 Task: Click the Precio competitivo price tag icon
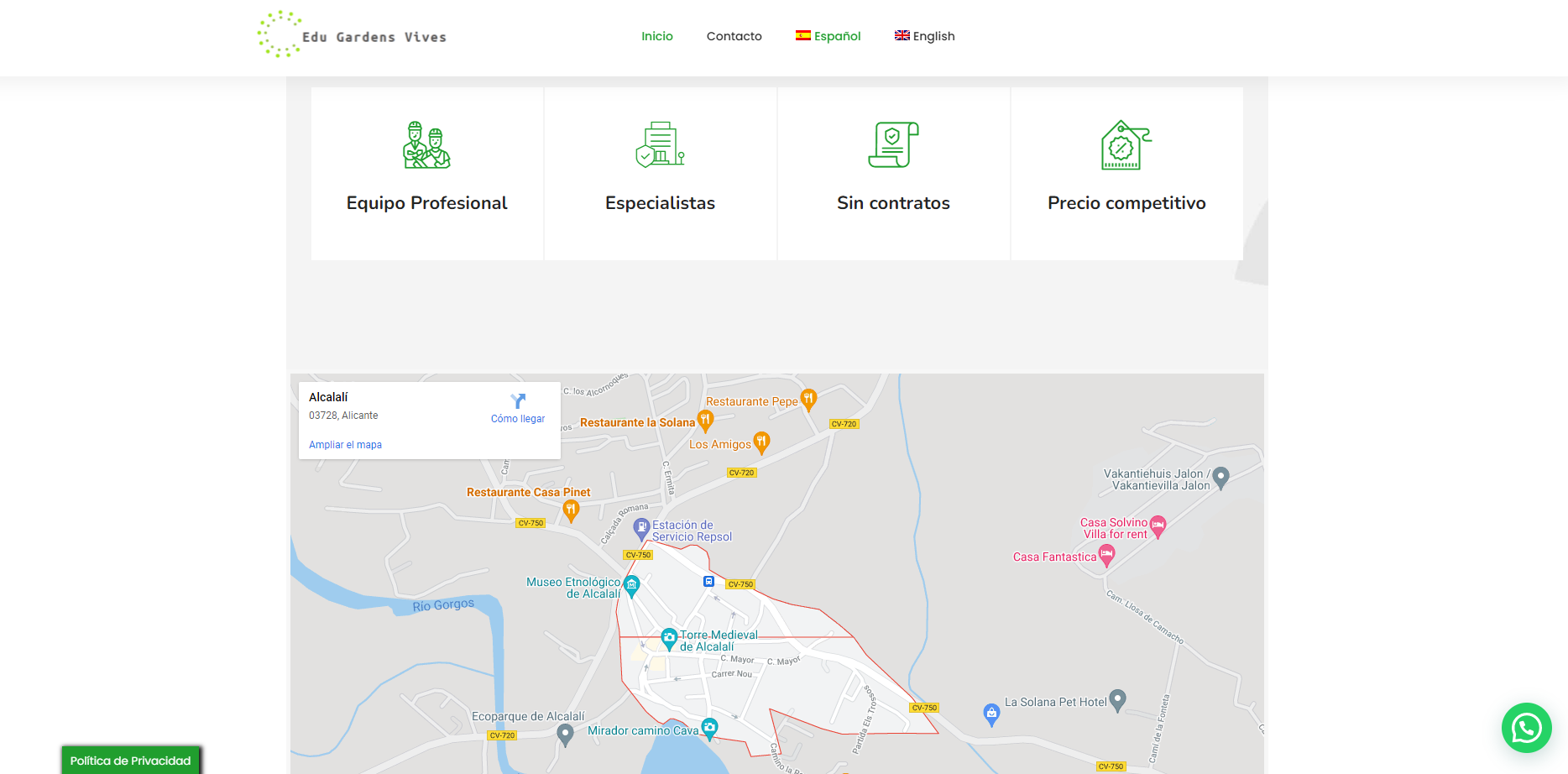click(1126, 145)
